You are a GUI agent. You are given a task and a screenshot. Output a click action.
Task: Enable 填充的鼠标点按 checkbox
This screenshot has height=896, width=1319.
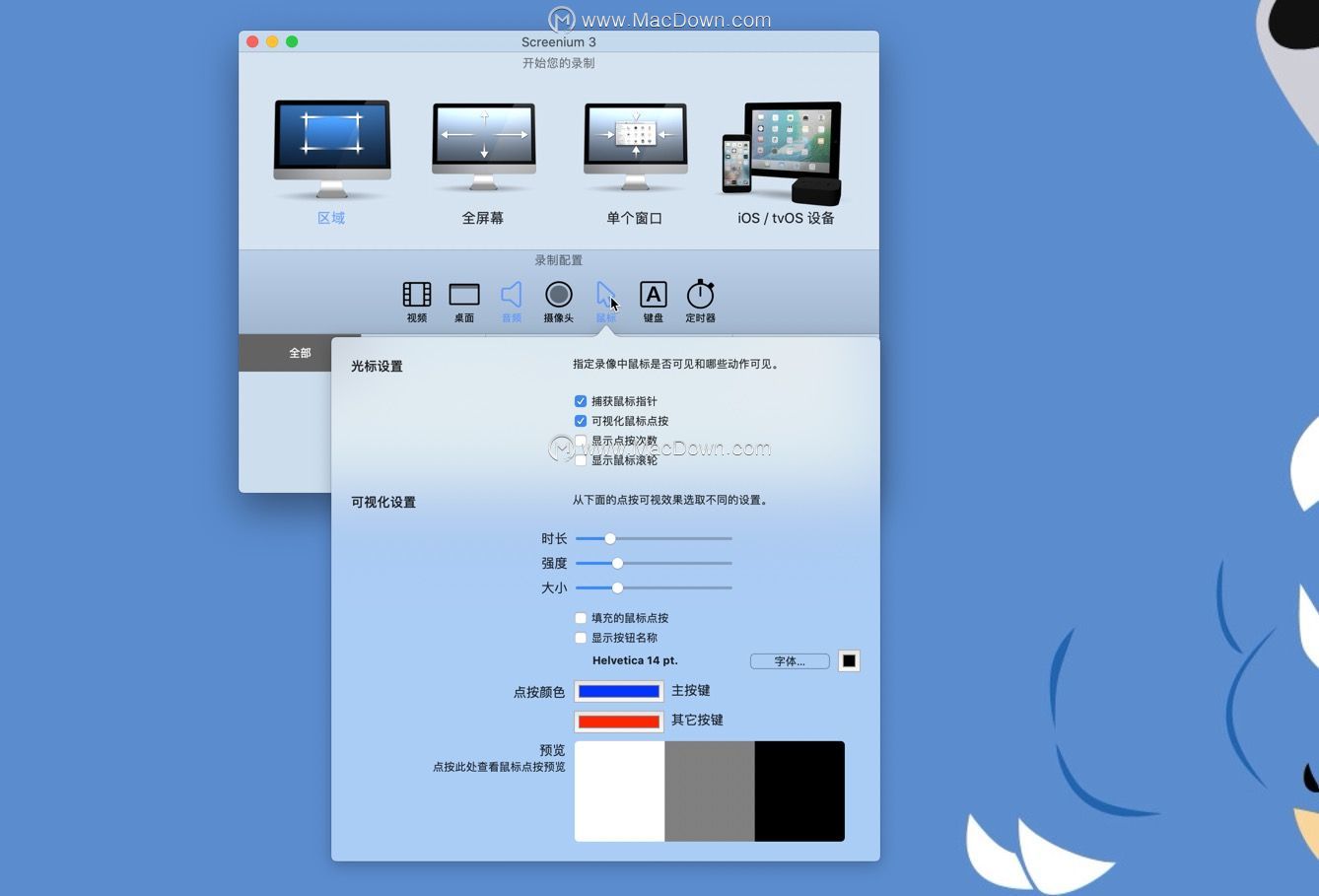(581, 618)
